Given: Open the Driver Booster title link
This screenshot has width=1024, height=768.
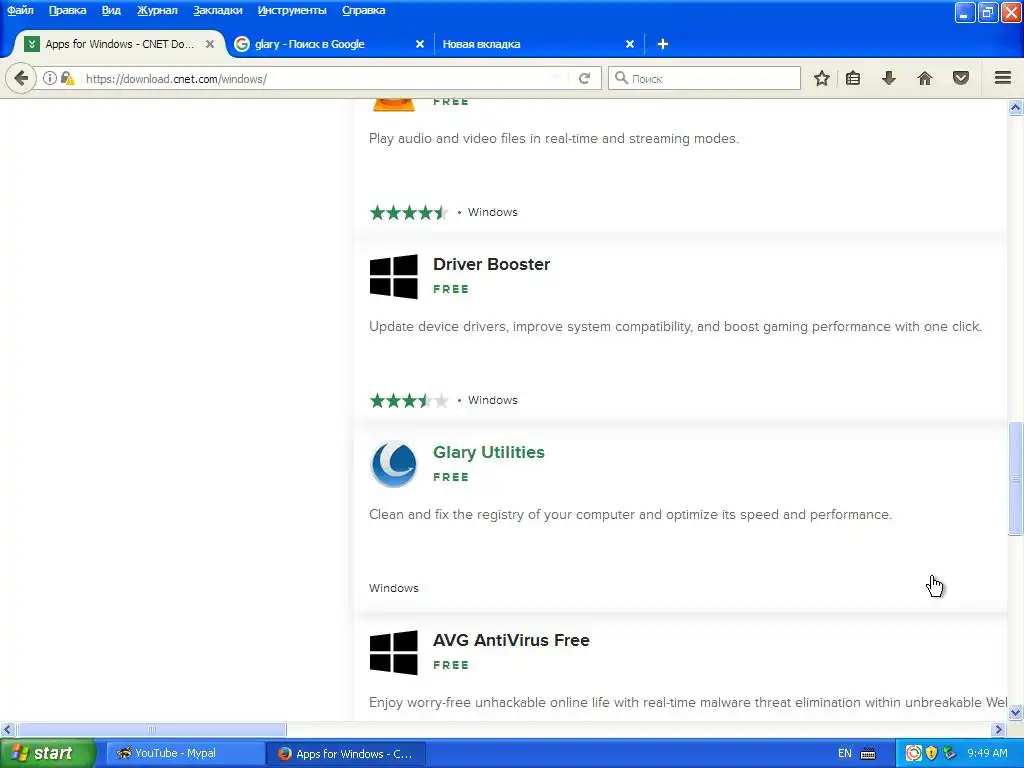Looking at the screenshot, I should tap(491, 264).
